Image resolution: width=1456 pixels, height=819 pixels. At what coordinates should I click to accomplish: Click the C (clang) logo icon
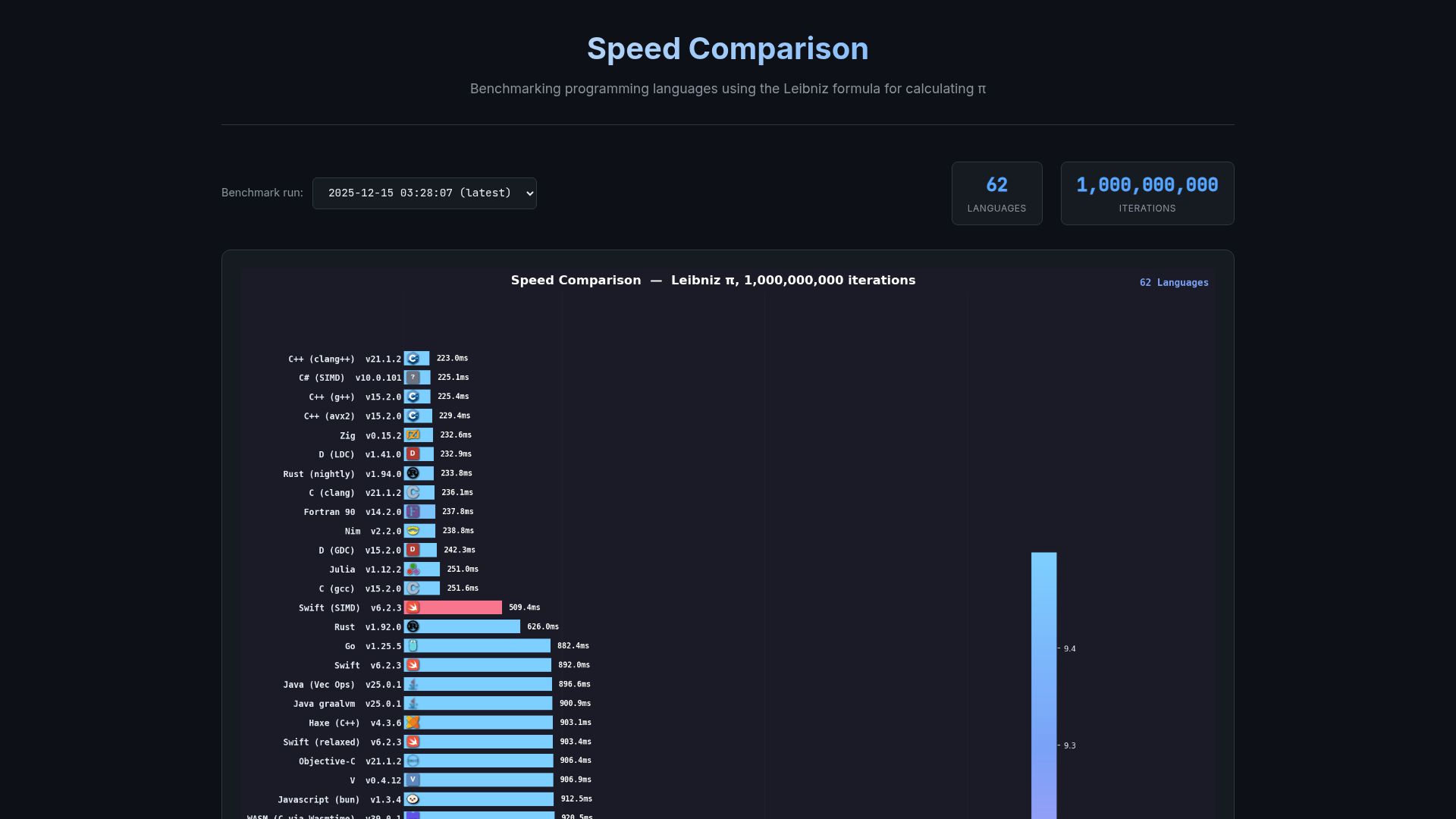(413, 493)
